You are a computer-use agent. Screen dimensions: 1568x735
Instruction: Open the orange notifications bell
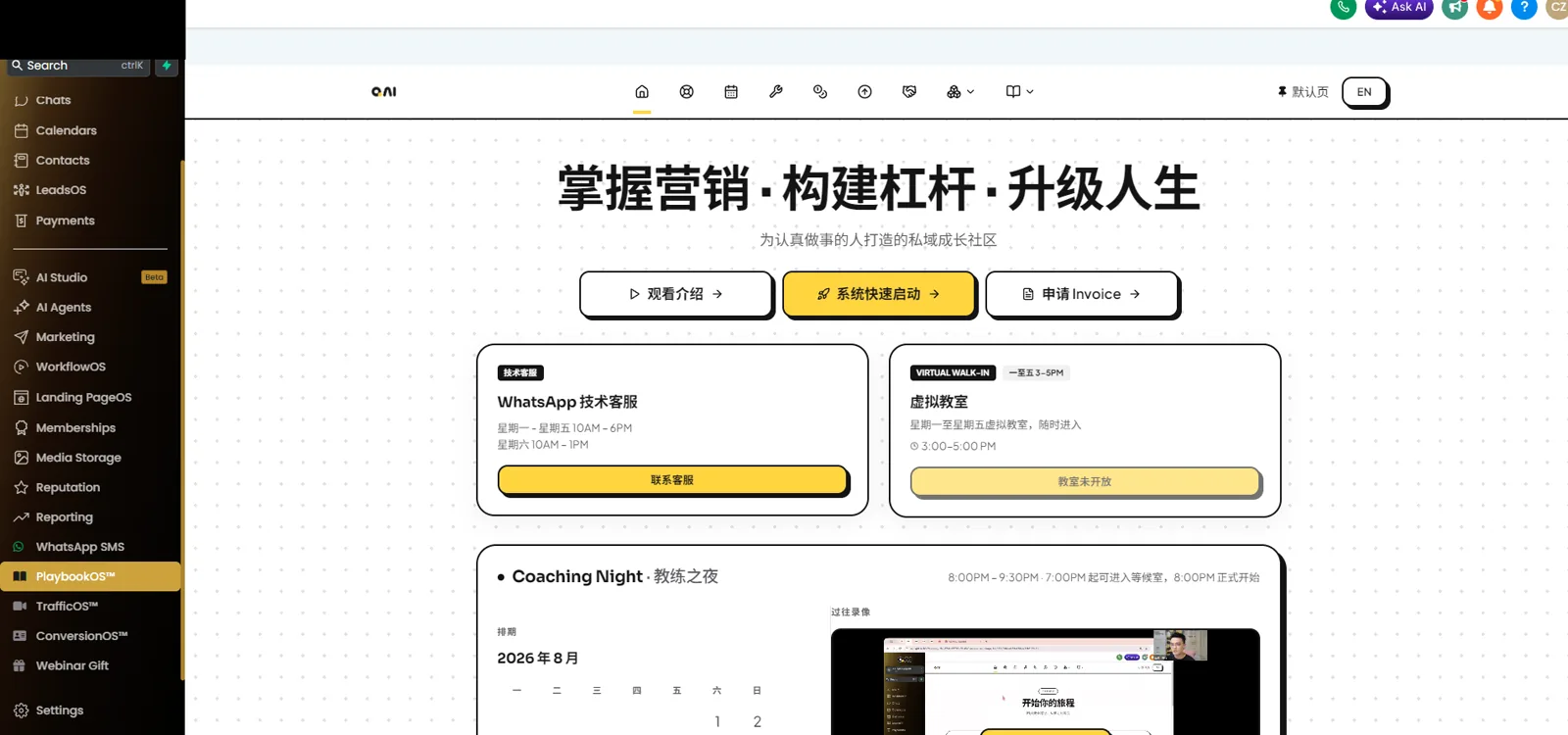[x=1490, y=7]
